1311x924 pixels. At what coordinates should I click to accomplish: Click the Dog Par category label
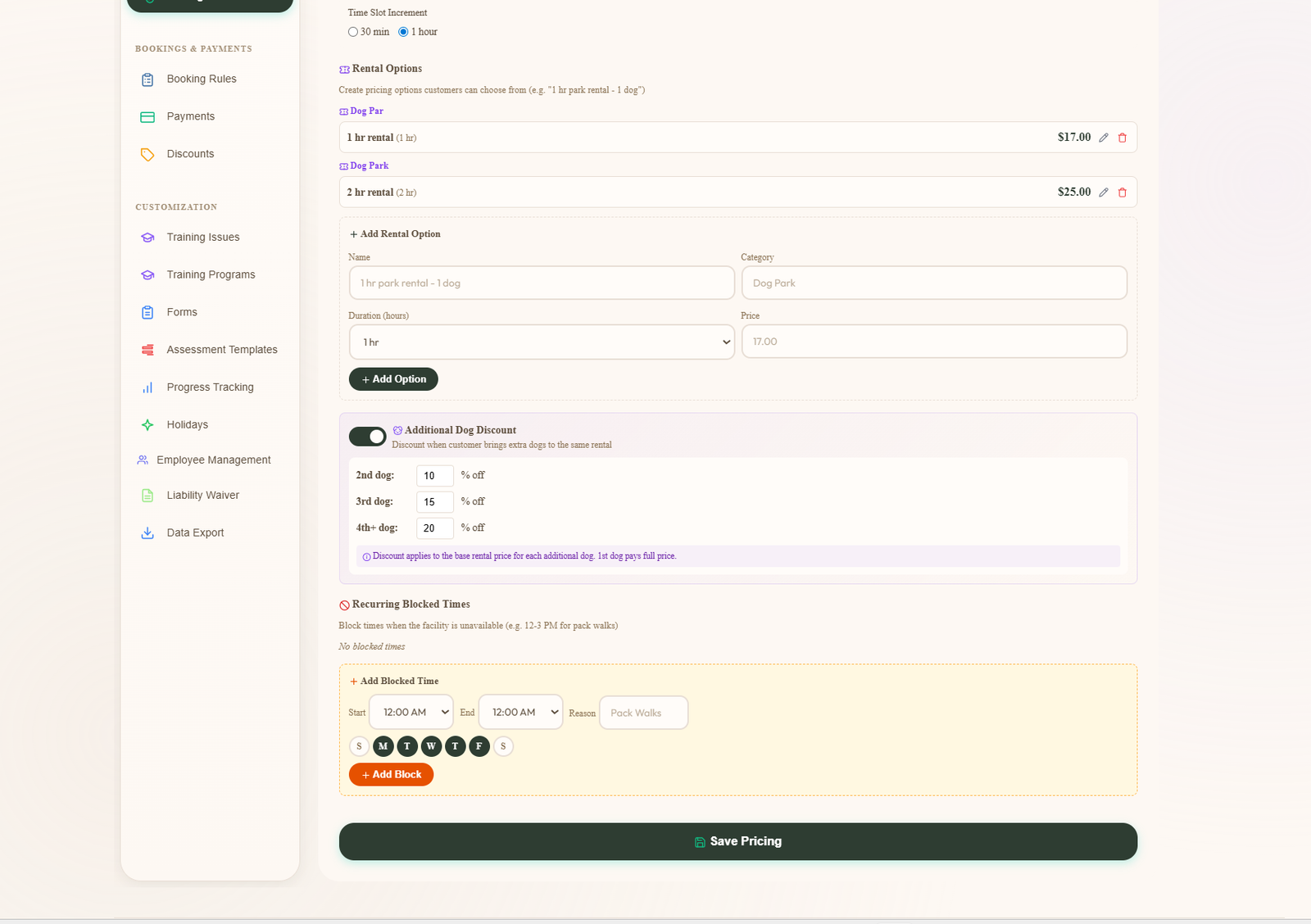click(366, 111)
